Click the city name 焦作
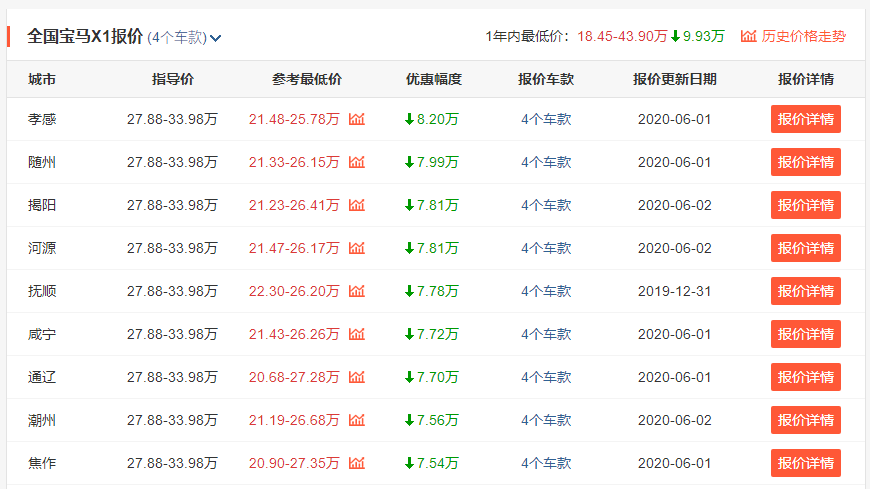870x489 pixels. (x=42, y=463)
